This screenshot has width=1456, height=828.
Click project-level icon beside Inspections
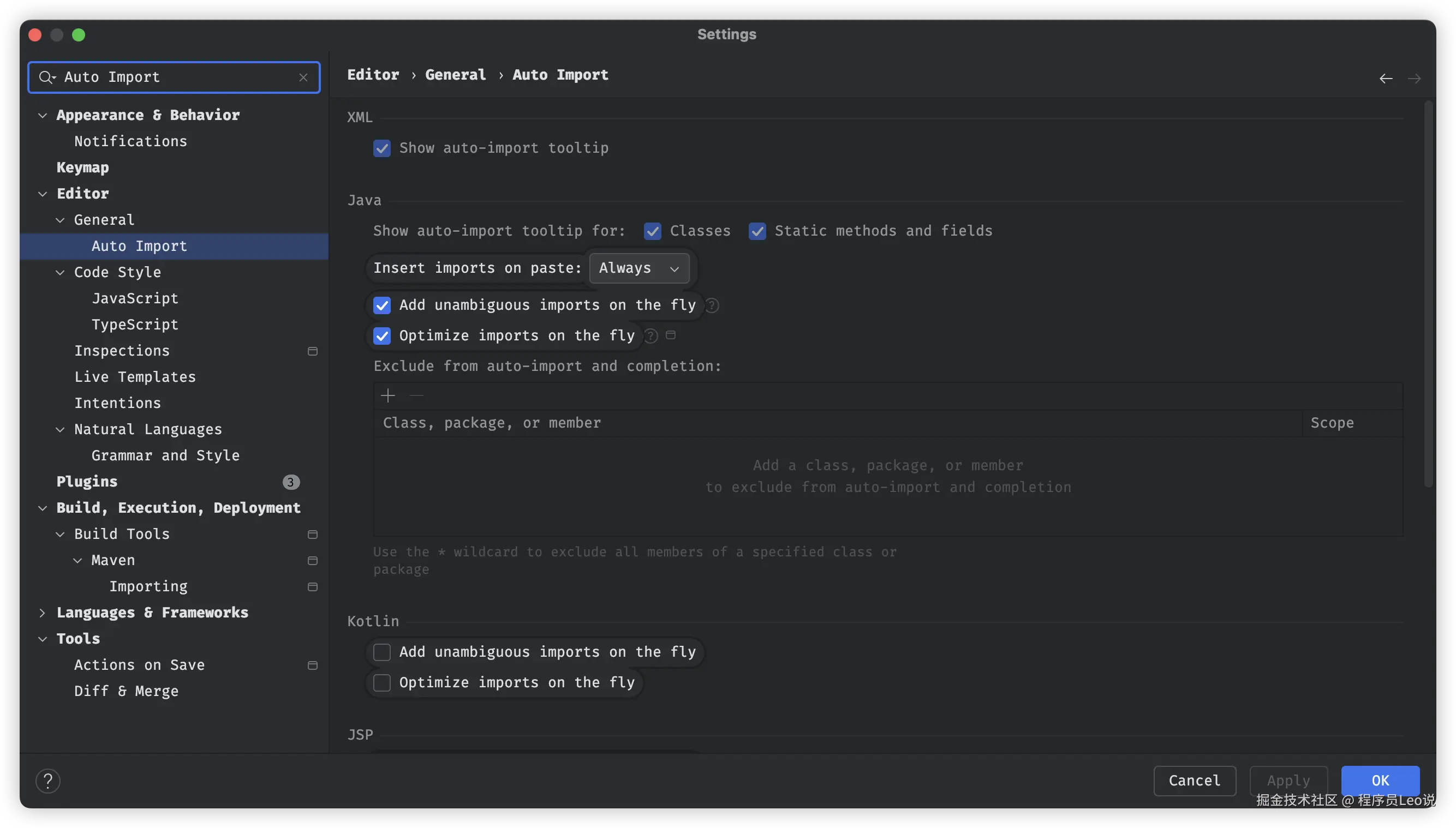(312, 351)
